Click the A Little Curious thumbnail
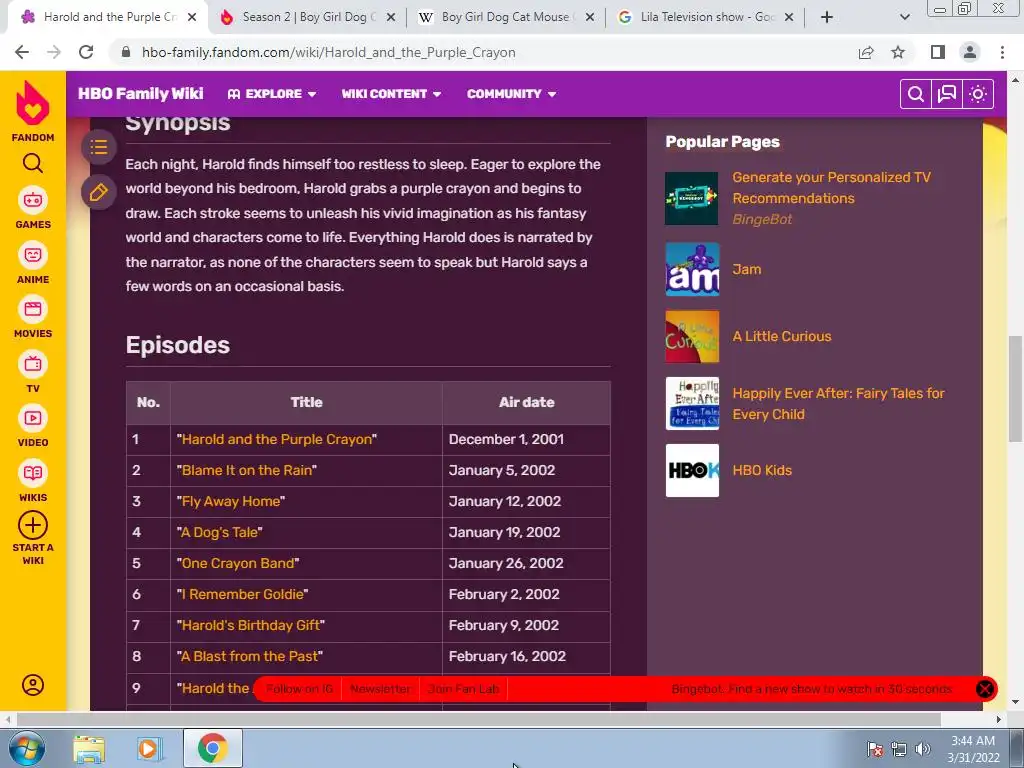The width and height of the screenshot is (1024, 768). point(692,336)
